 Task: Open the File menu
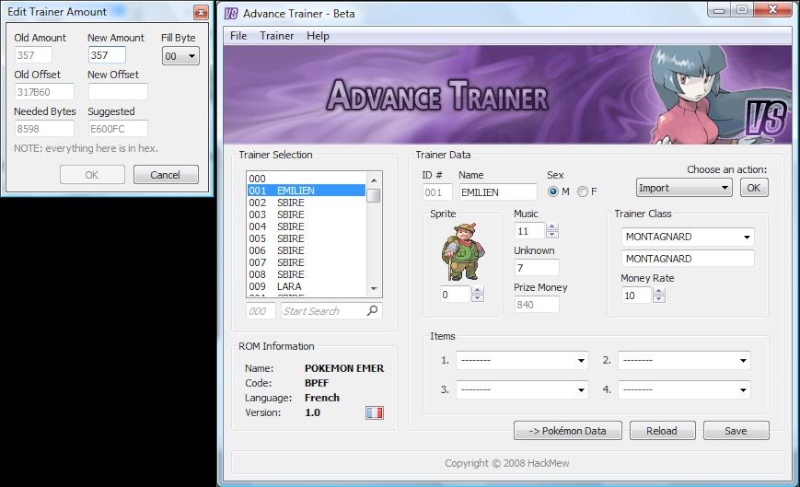click(238, 36)
